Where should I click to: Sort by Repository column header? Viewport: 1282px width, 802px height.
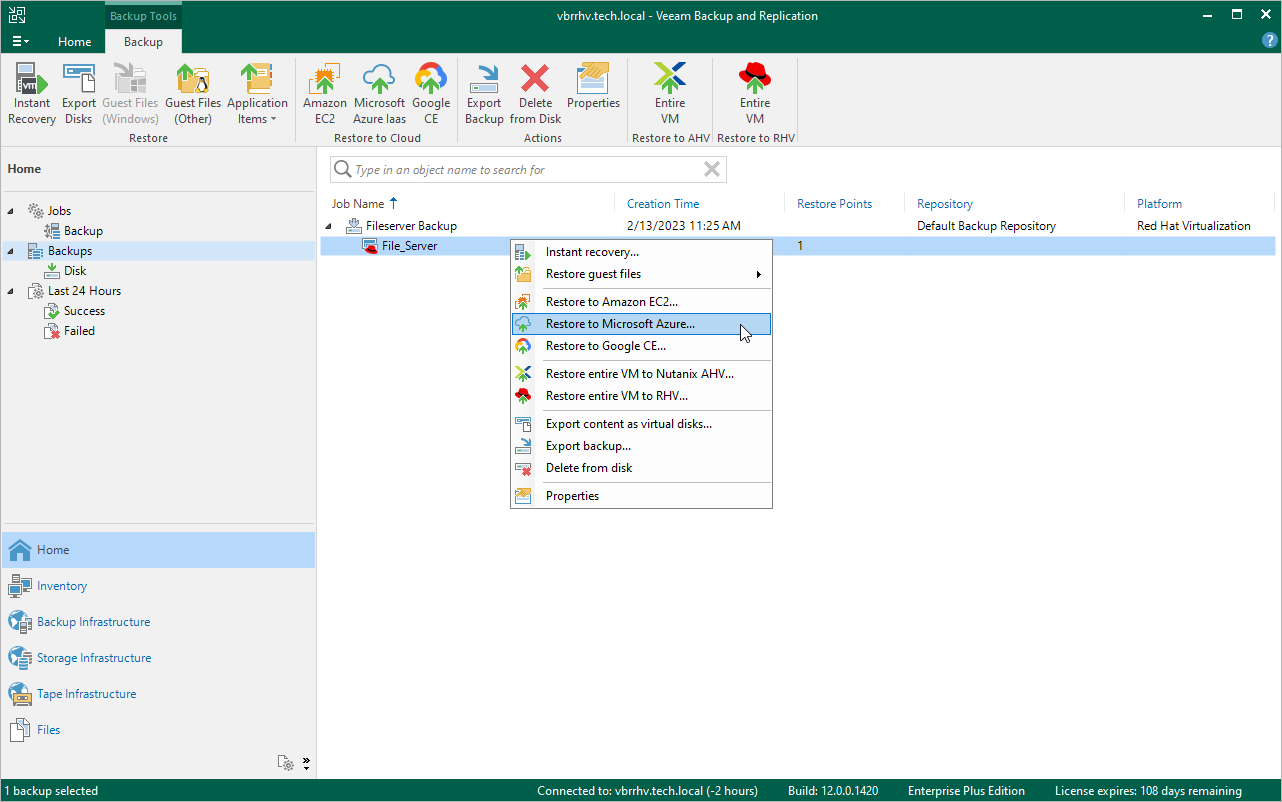pyautogui.click(x=945, y=204)
